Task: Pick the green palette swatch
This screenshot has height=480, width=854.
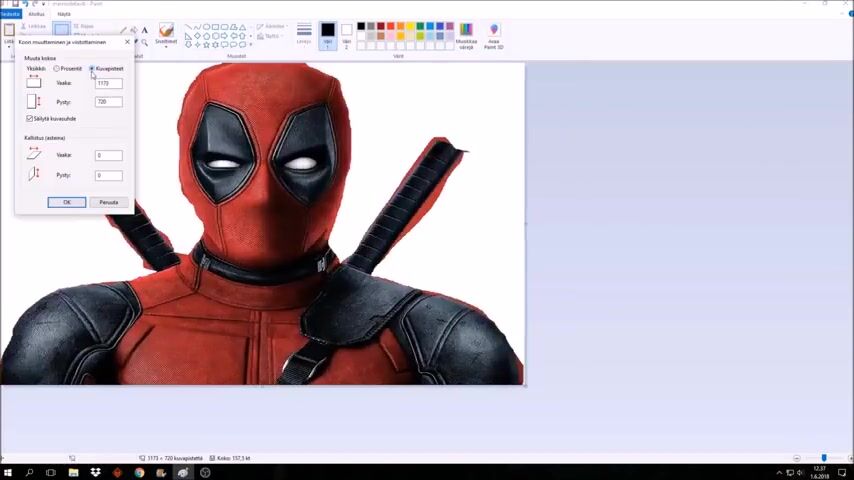Action: pyautogui.click(x=420, y=26)
